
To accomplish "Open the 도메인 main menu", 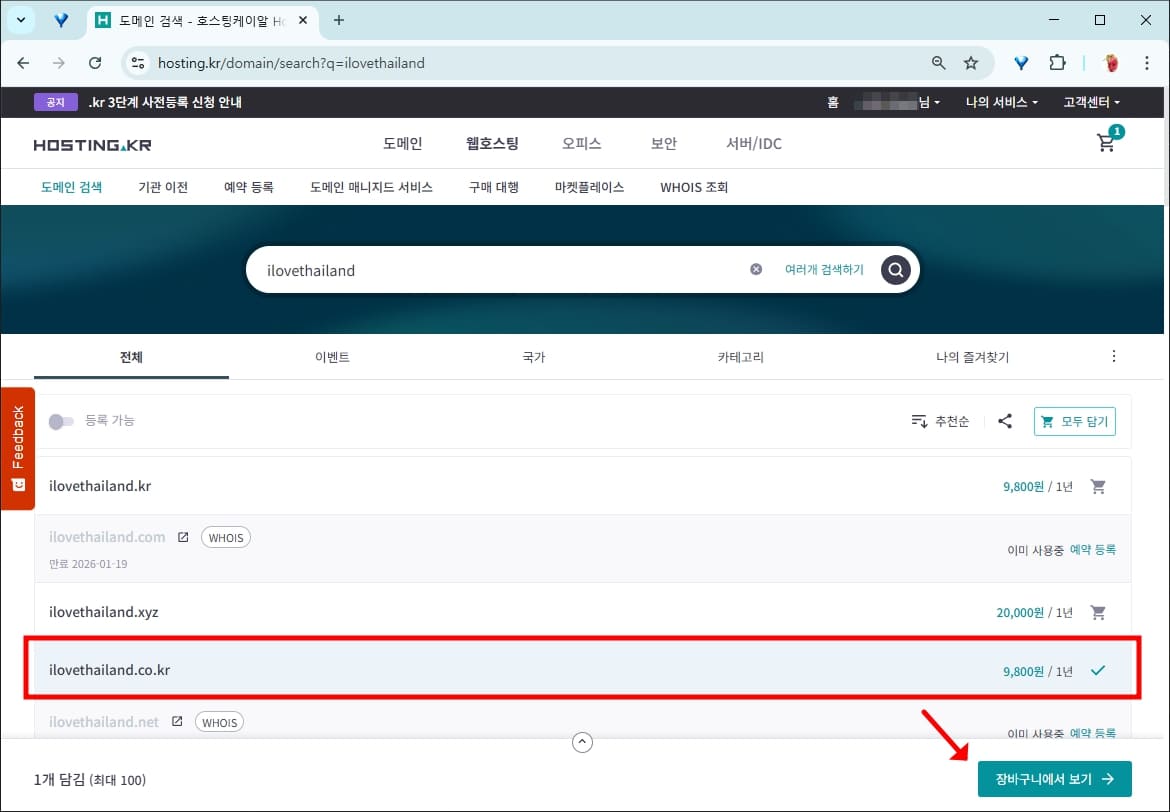I will coord(403,143).
